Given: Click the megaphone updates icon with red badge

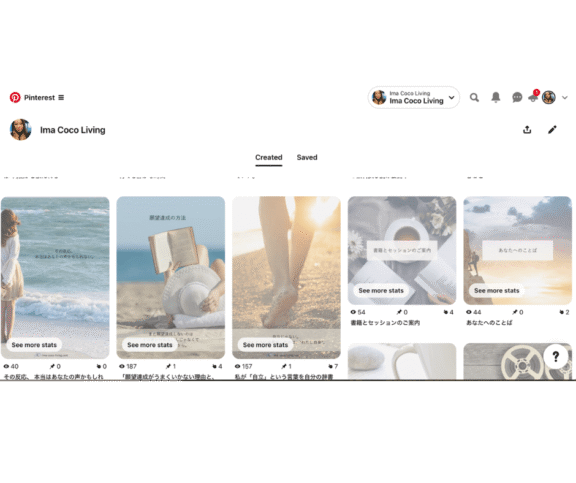Looking at the screenshot, I should tap(533, 97).
